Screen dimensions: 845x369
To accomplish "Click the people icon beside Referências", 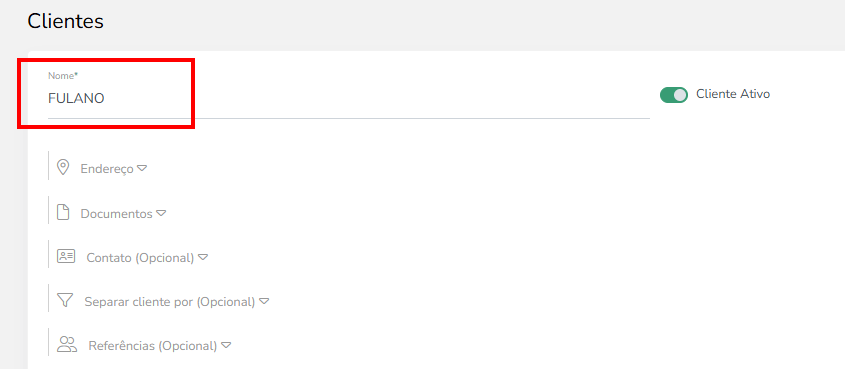I will 67,344.
